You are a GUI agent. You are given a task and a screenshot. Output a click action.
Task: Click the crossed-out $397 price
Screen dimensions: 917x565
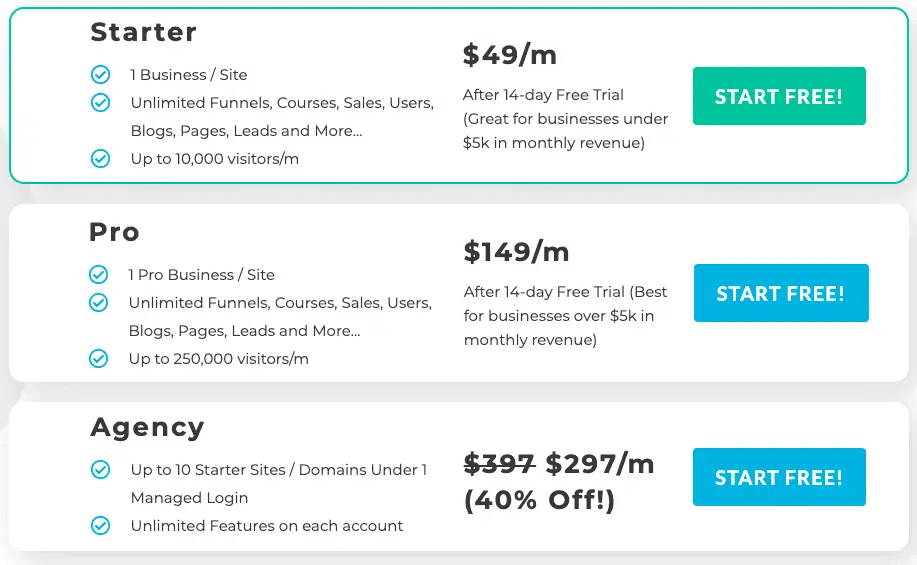(x=500, y=464)
